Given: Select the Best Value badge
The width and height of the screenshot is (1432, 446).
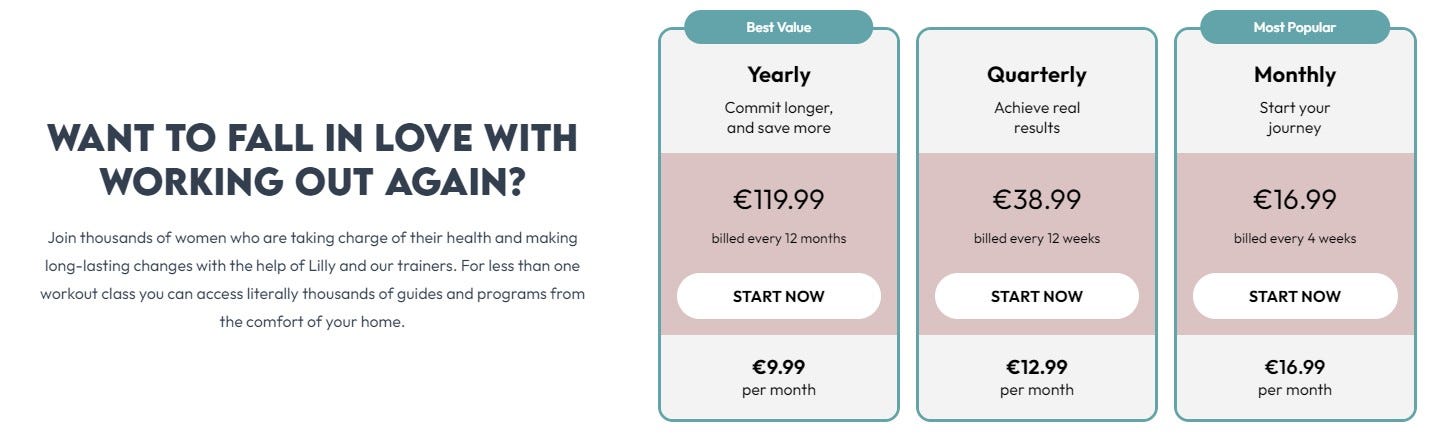Looking at the screenshot, I should [778, 27].
